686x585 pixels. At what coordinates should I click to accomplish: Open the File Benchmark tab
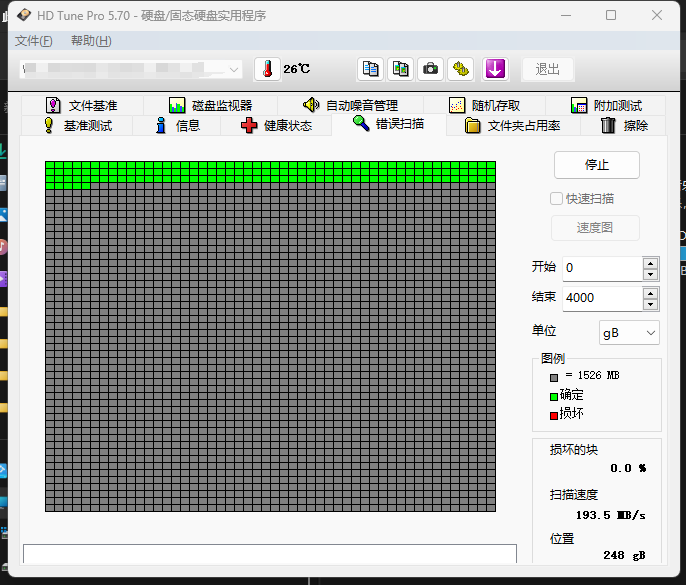(x=82, y=105)
